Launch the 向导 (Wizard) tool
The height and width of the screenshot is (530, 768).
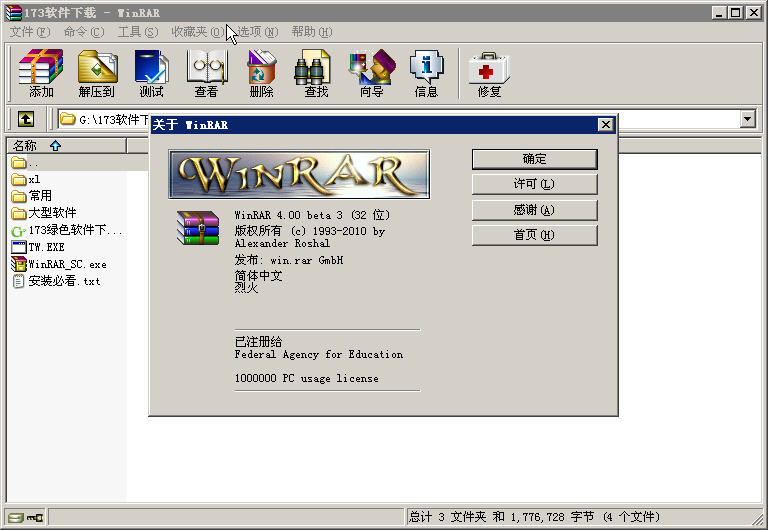click(x=371, y=73)
